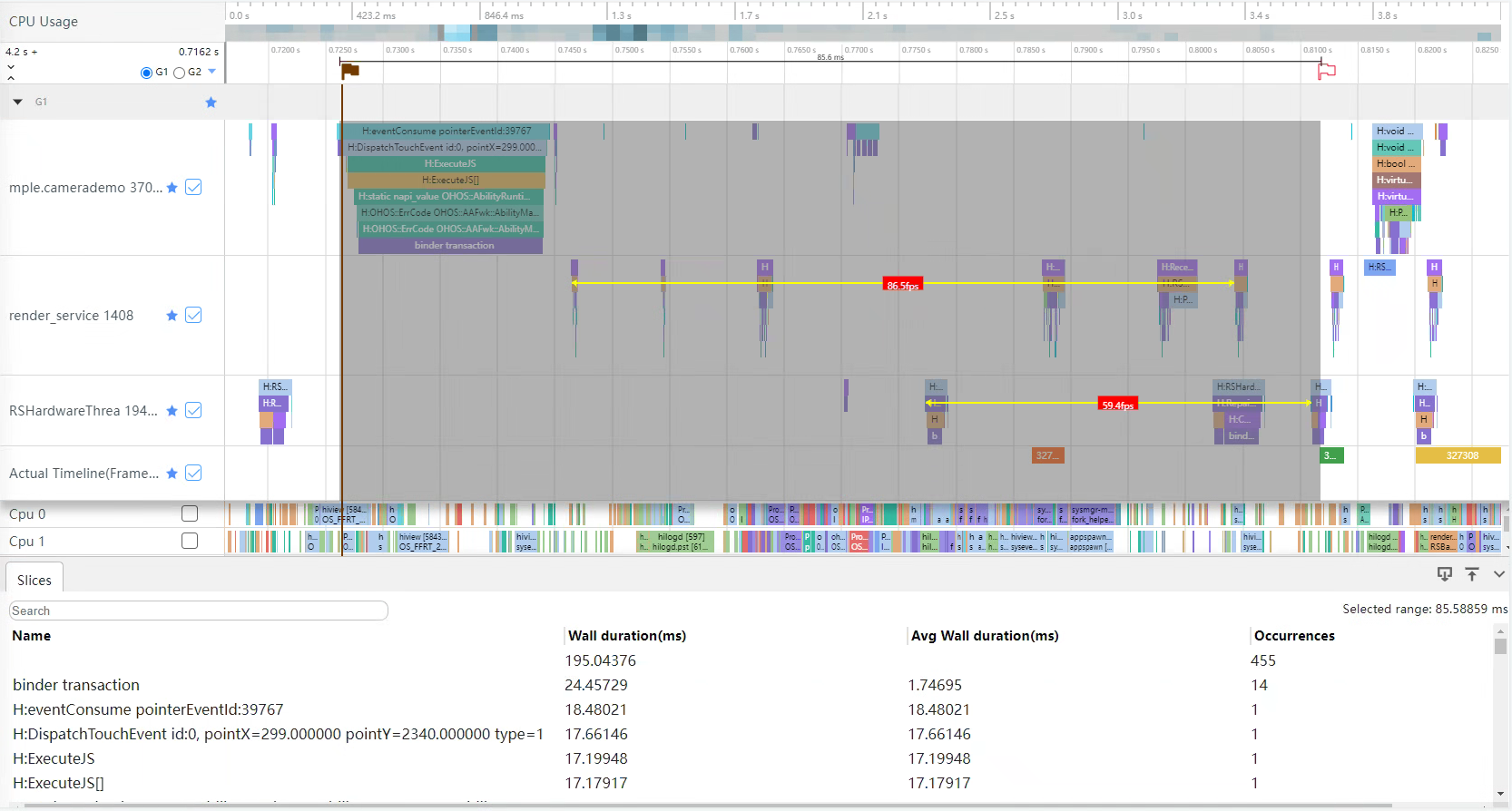Click the move-to-top arrow icon in Slices panel
Screen dimensions: 1512x811
click(1472, 574)
